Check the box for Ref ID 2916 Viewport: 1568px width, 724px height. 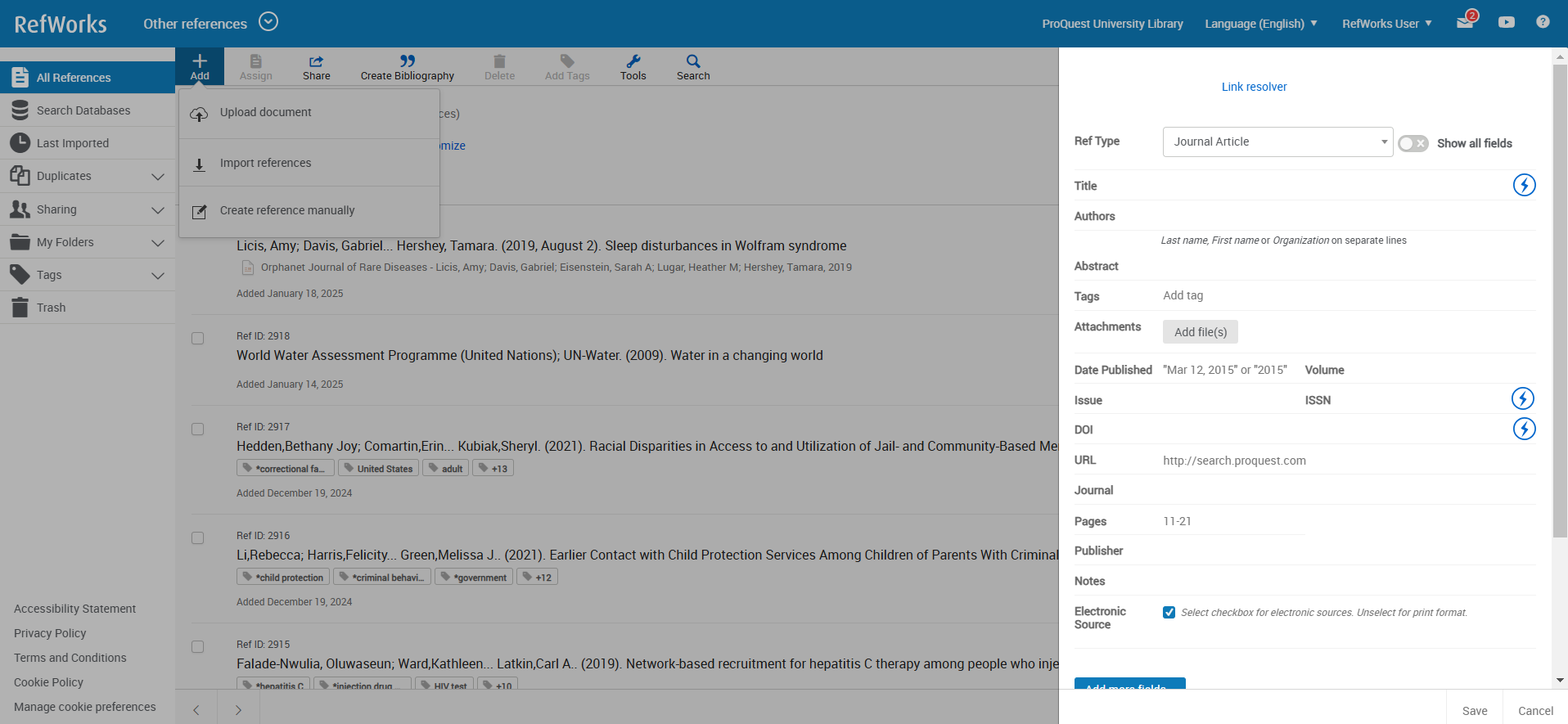(x=197, y=537)
